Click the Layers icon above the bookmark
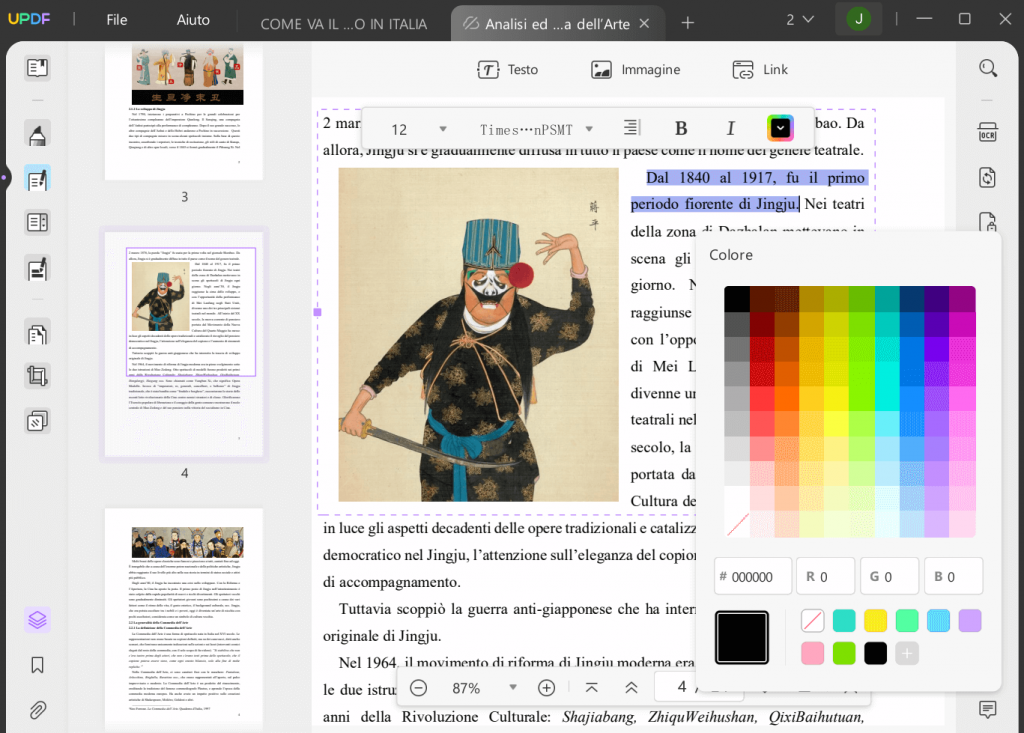 click(x=37, y=619)
